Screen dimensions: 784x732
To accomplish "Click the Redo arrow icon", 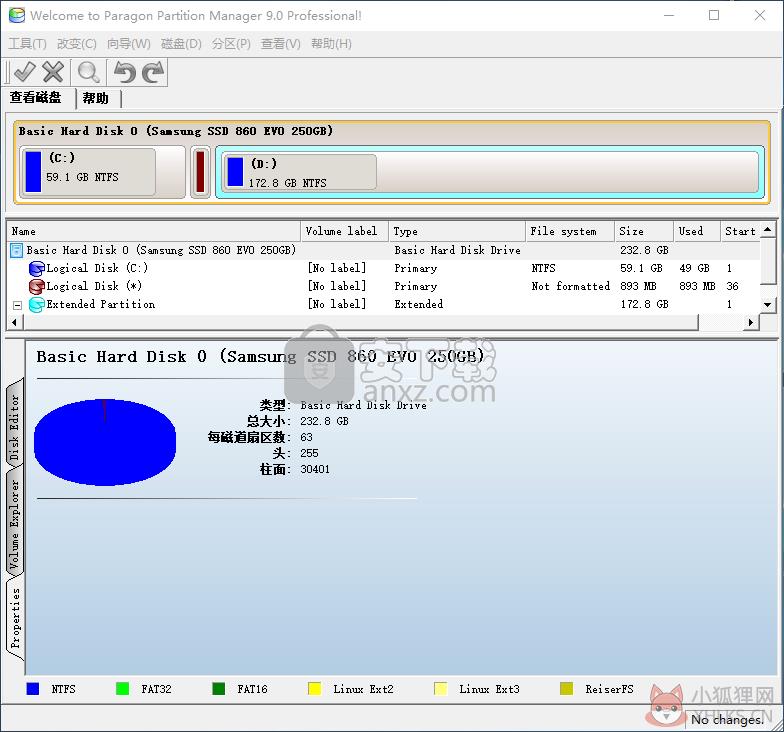I will [153, 72].
